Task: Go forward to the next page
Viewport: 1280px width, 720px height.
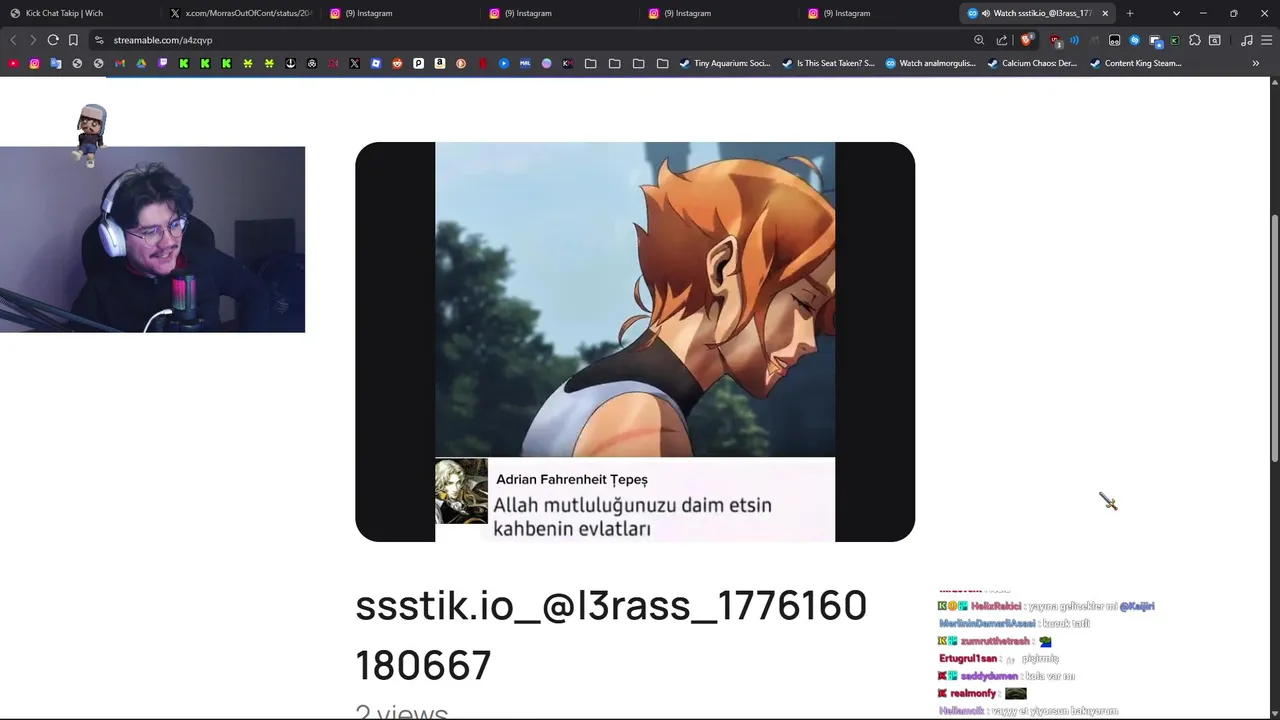Action: click(x=32, y=40)
